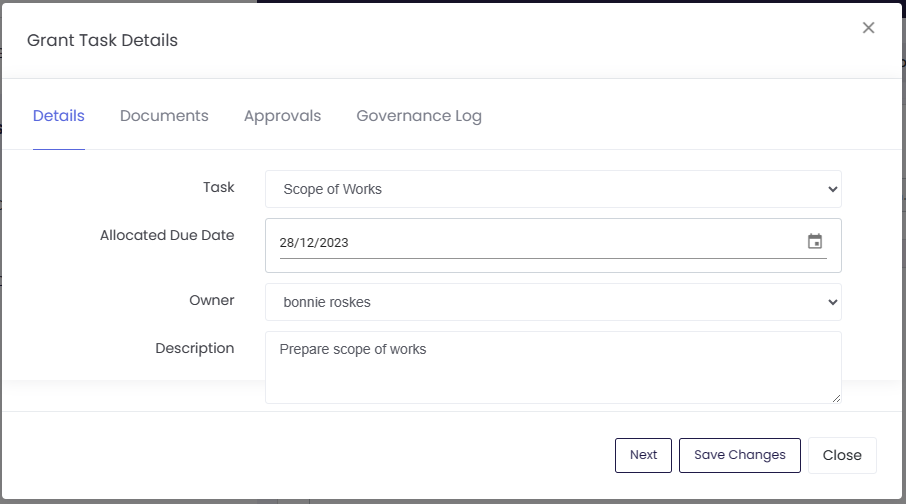
Task: Click the Allocated Due Date label
Action: pos(167,235)
